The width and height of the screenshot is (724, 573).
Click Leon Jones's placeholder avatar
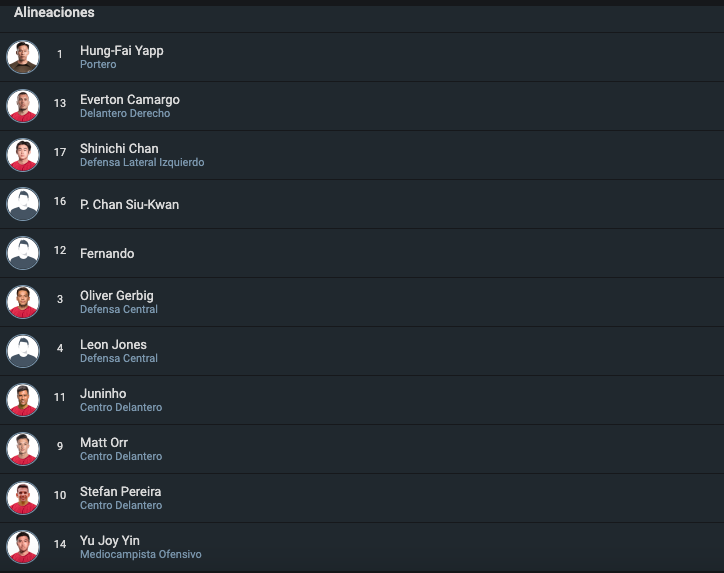[23, 350]
